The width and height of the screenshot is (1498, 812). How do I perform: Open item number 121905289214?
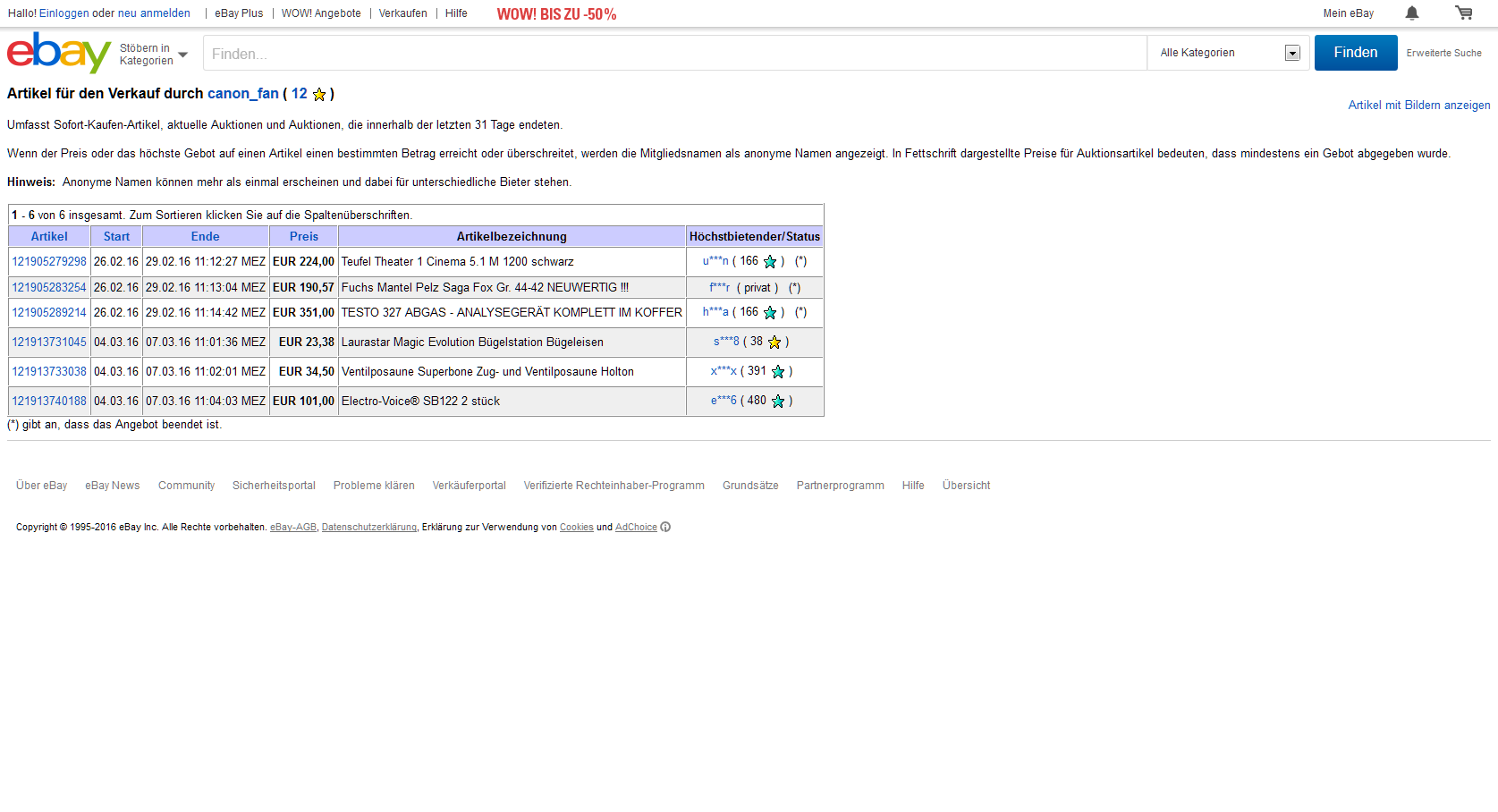click(x=49, y=313)
